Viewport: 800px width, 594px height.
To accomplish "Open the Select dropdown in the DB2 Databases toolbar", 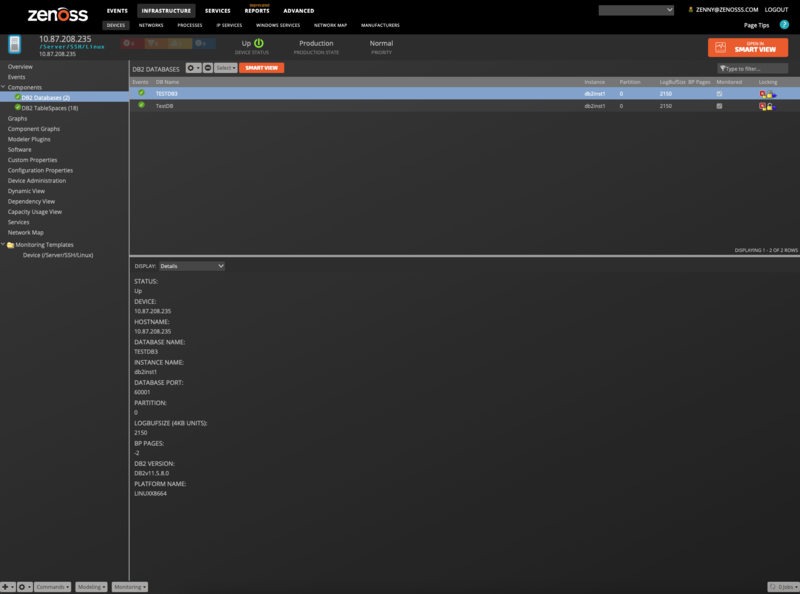I will click(x=226, y=68).
